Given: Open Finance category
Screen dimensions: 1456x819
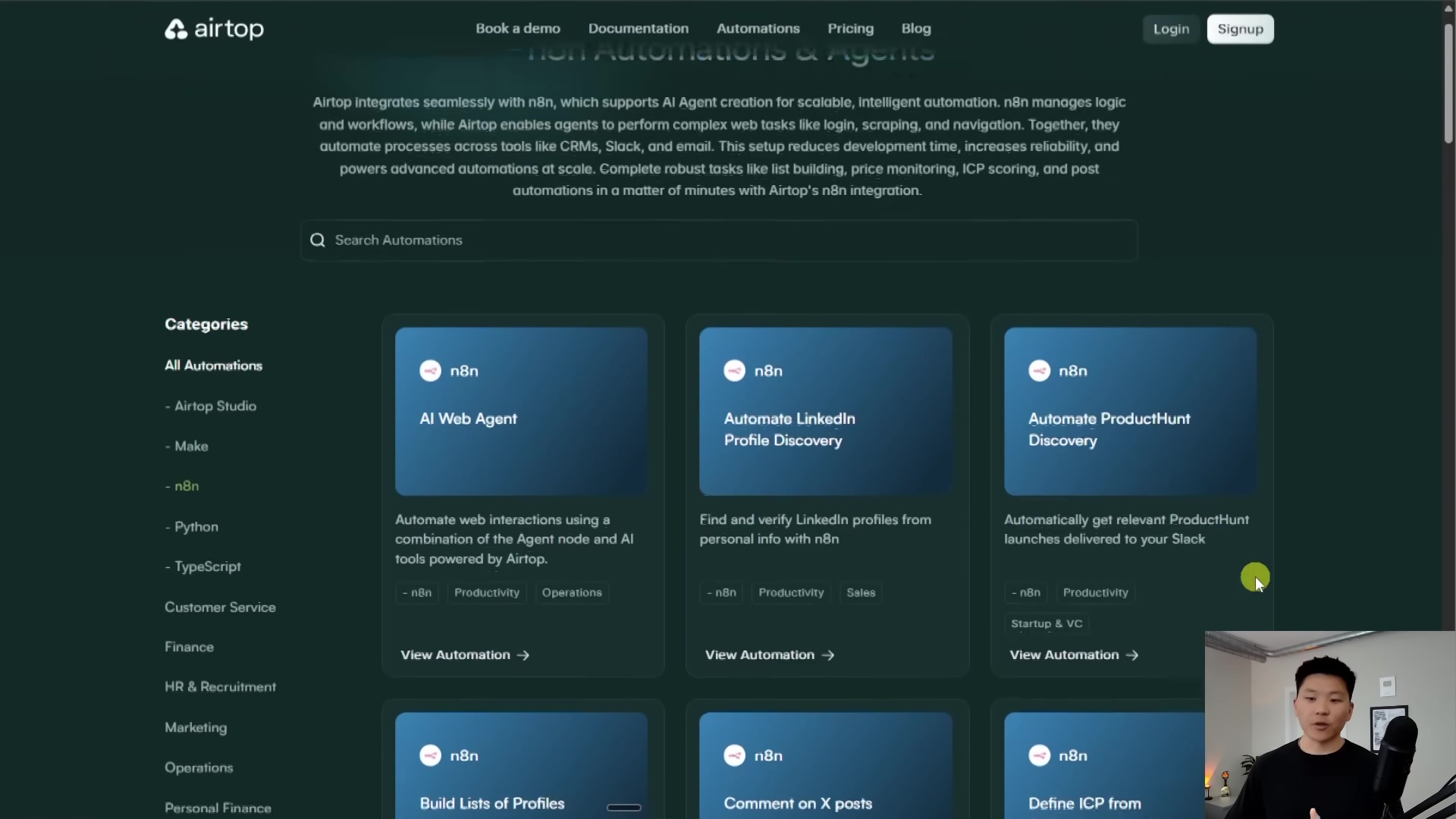Looking at the screenshot, I should click(x=190, y=647).
